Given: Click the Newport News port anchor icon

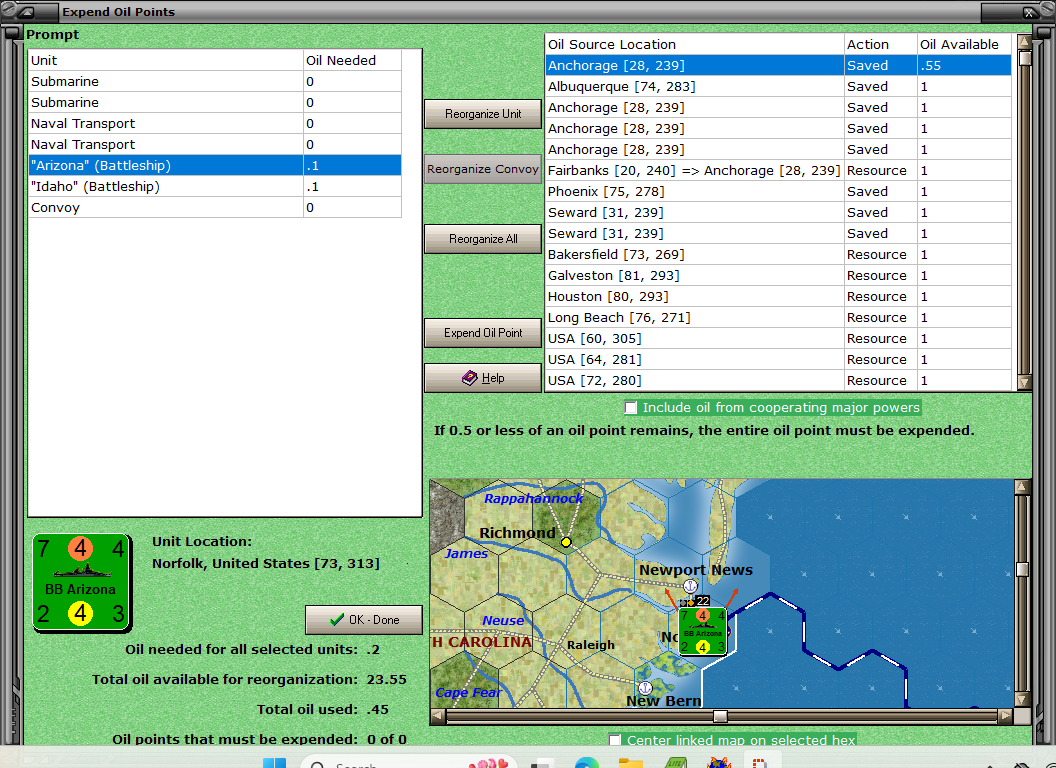Looking at the screenshot, I should [690, 586].
